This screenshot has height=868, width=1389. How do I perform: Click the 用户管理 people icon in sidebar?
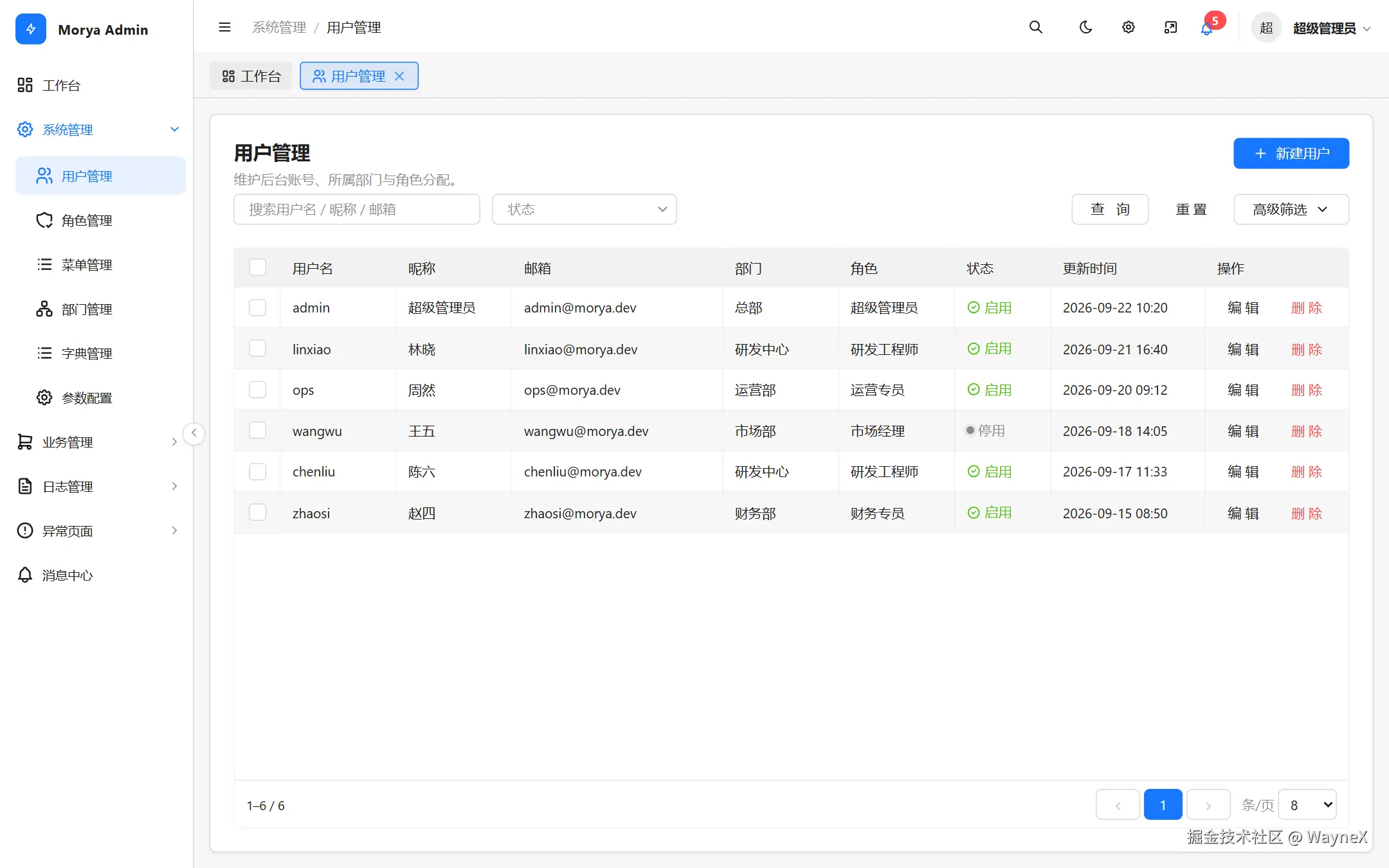[x=44, y=176]
